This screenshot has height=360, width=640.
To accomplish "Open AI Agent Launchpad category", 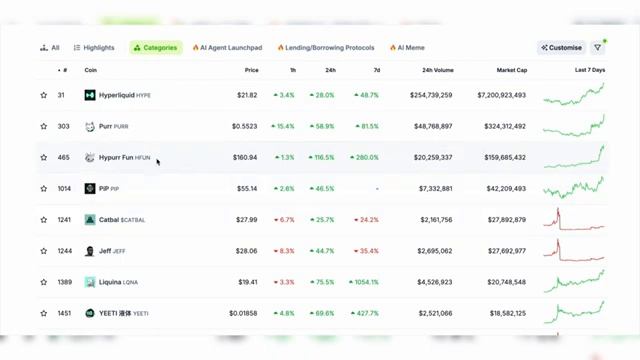I will 227,48.
